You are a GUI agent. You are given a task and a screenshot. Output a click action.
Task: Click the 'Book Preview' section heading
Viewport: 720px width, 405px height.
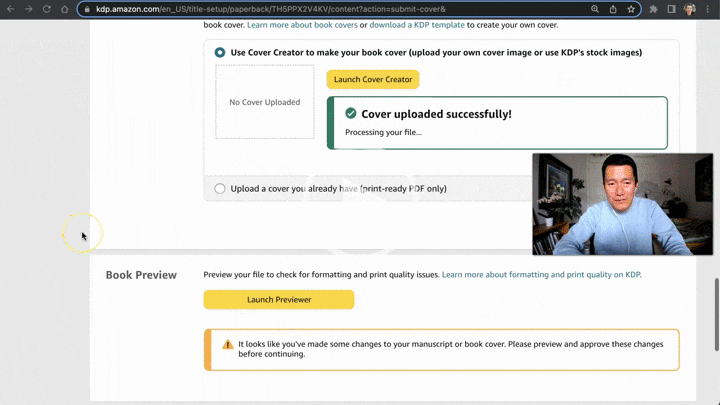(x=141, y=275)
